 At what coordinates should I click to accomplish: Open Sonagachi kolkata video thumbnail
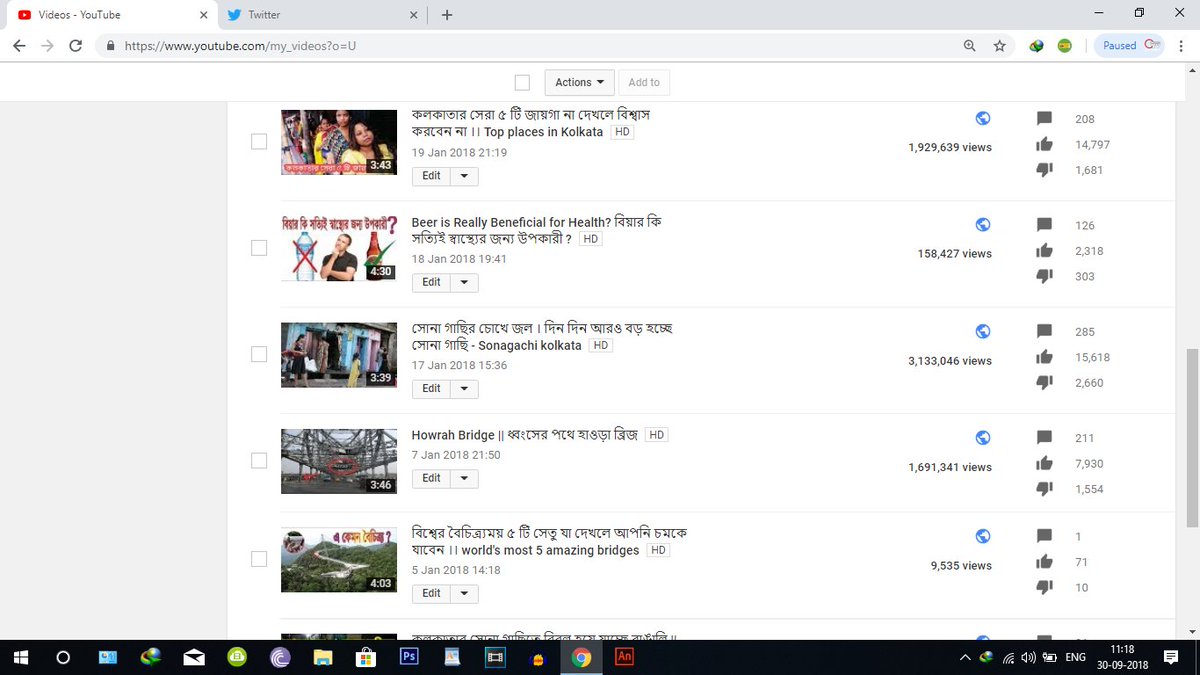click(x=339, y=355)
